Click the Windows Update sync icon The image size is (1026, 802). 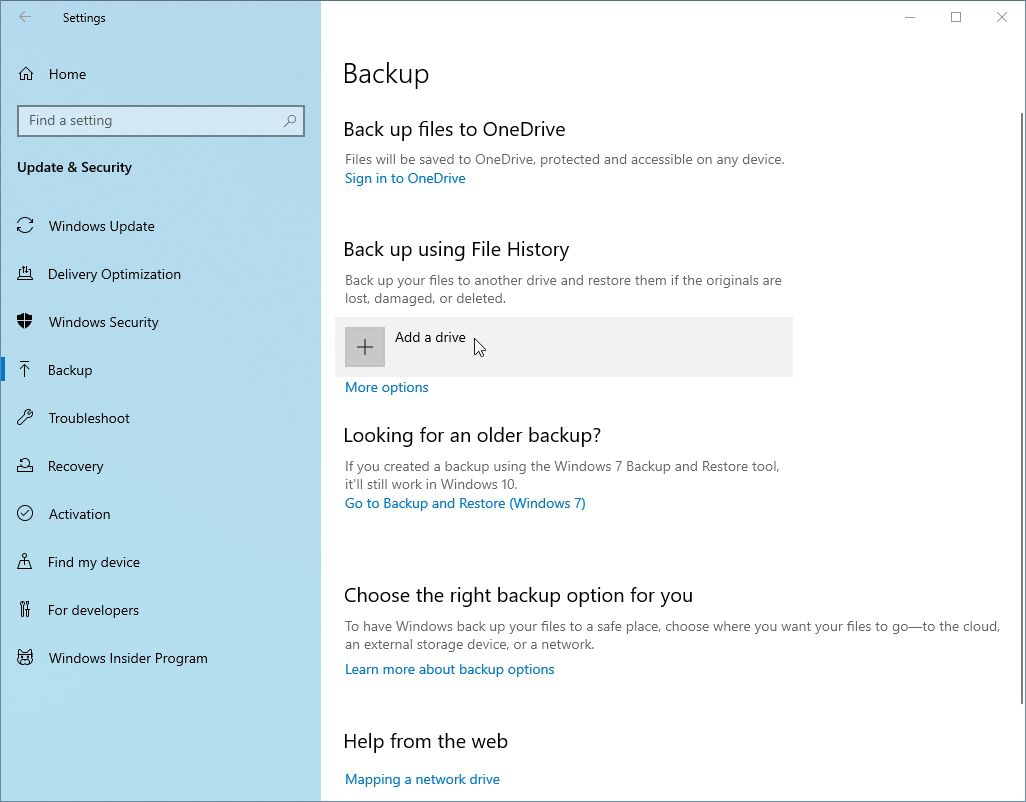[x=25, y=226]
